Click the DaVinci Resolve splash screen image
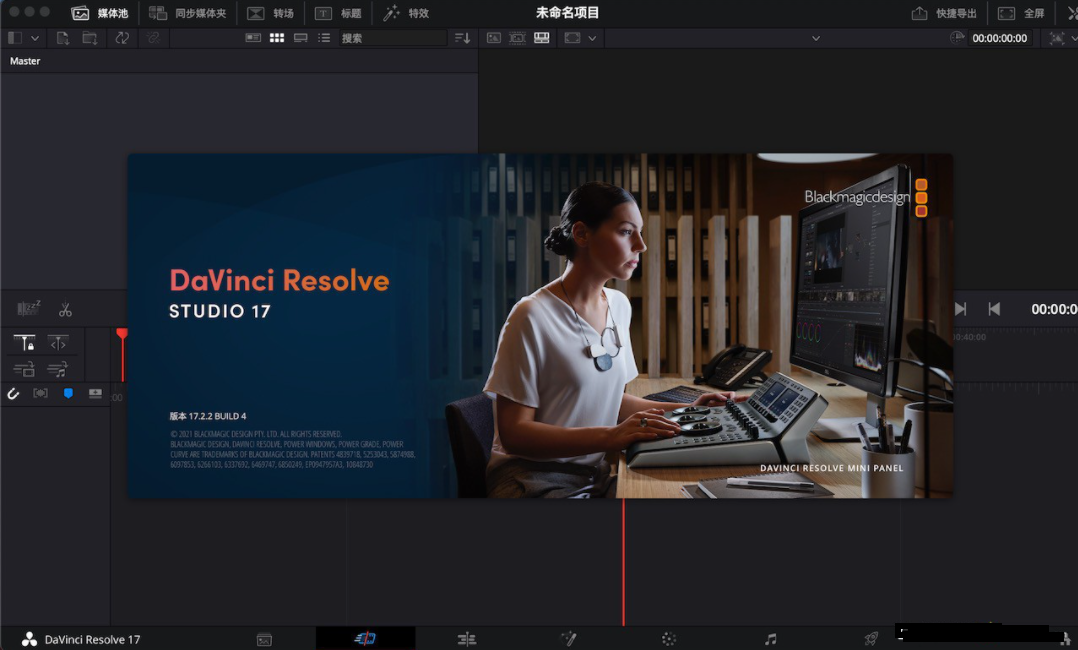Screen dimensions: 1078x650 (x=540, y=325)
